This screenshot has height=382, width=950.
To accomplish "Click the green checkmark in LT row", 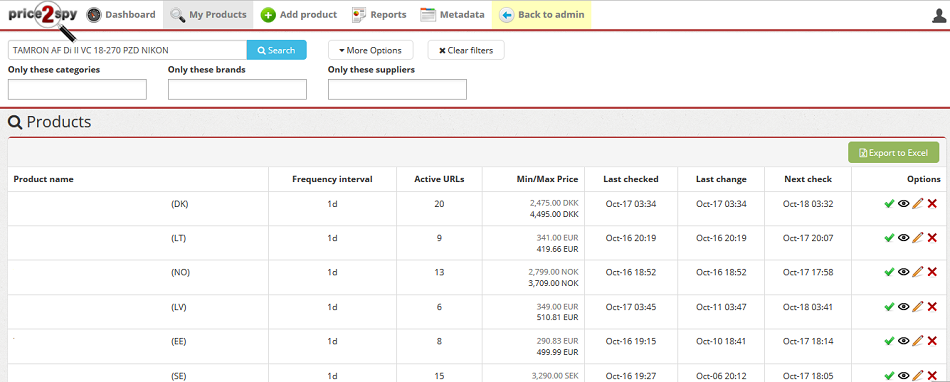I will coord(889,238).
